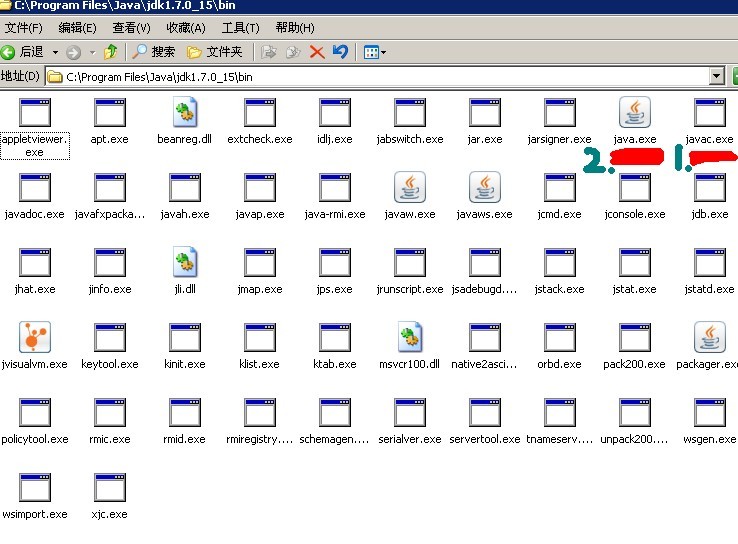Click the extcheck.exe file name
738x544 pixels.
[x=259, y=139]
